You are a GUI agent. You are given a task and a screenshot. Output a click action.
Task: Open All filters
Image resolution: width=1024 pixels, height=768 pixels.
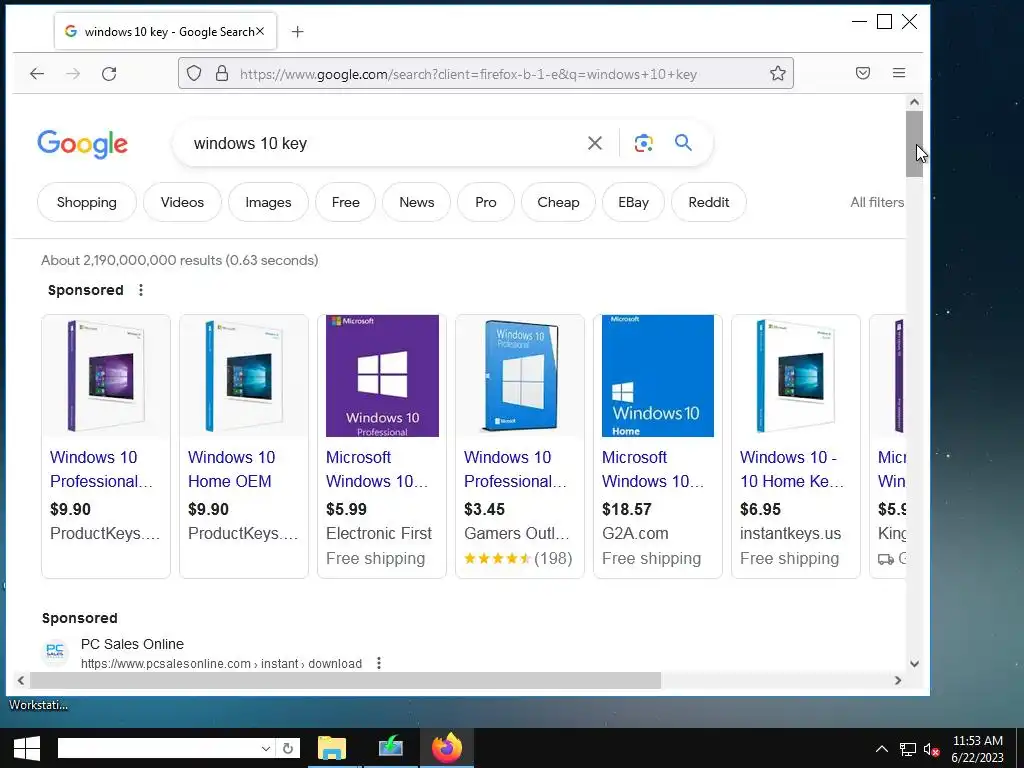tap(877, 202)
